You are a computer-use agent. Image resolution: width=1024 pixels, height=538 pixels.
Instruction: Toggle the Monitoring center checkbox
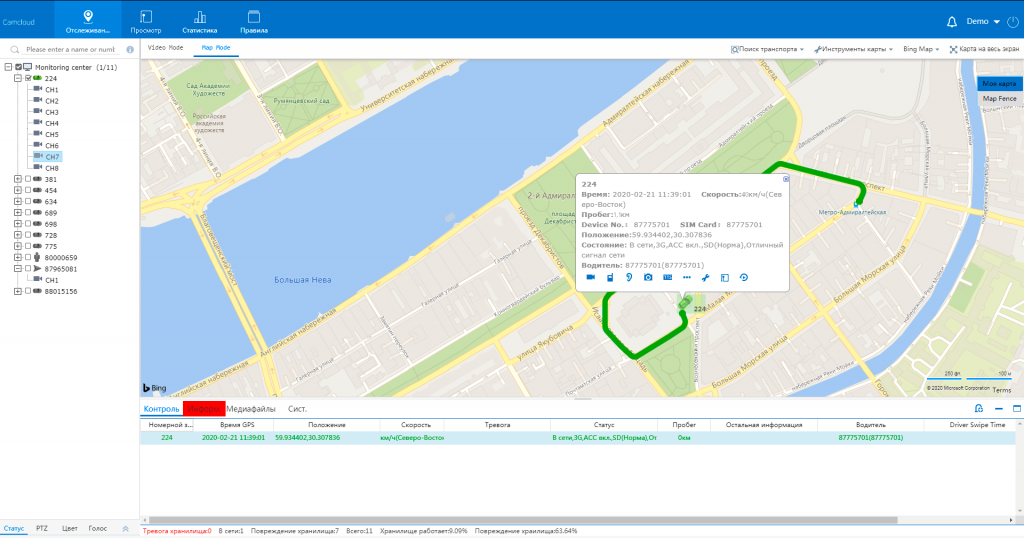click(18, 67)
